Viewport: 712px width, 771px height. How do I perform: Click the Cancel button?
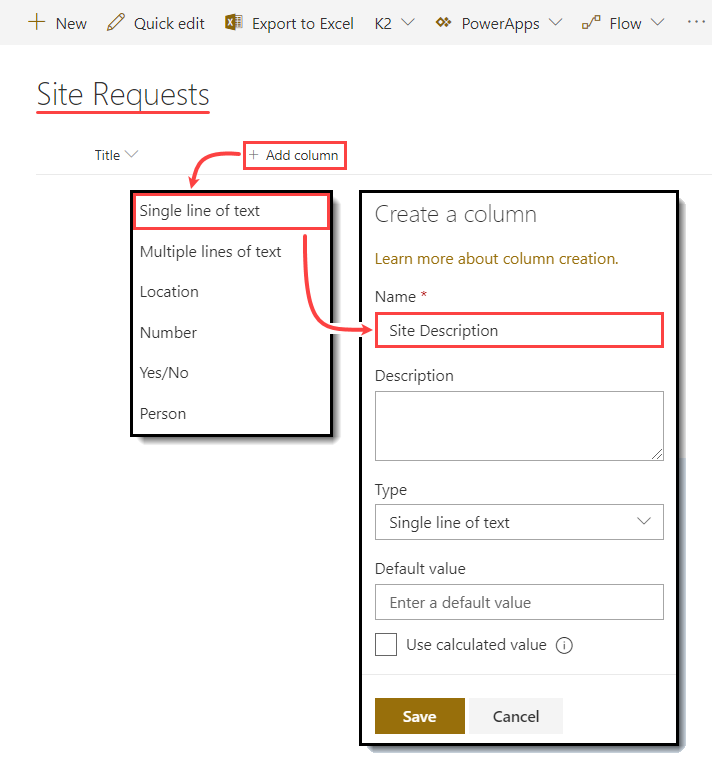(x=516, y=716)
